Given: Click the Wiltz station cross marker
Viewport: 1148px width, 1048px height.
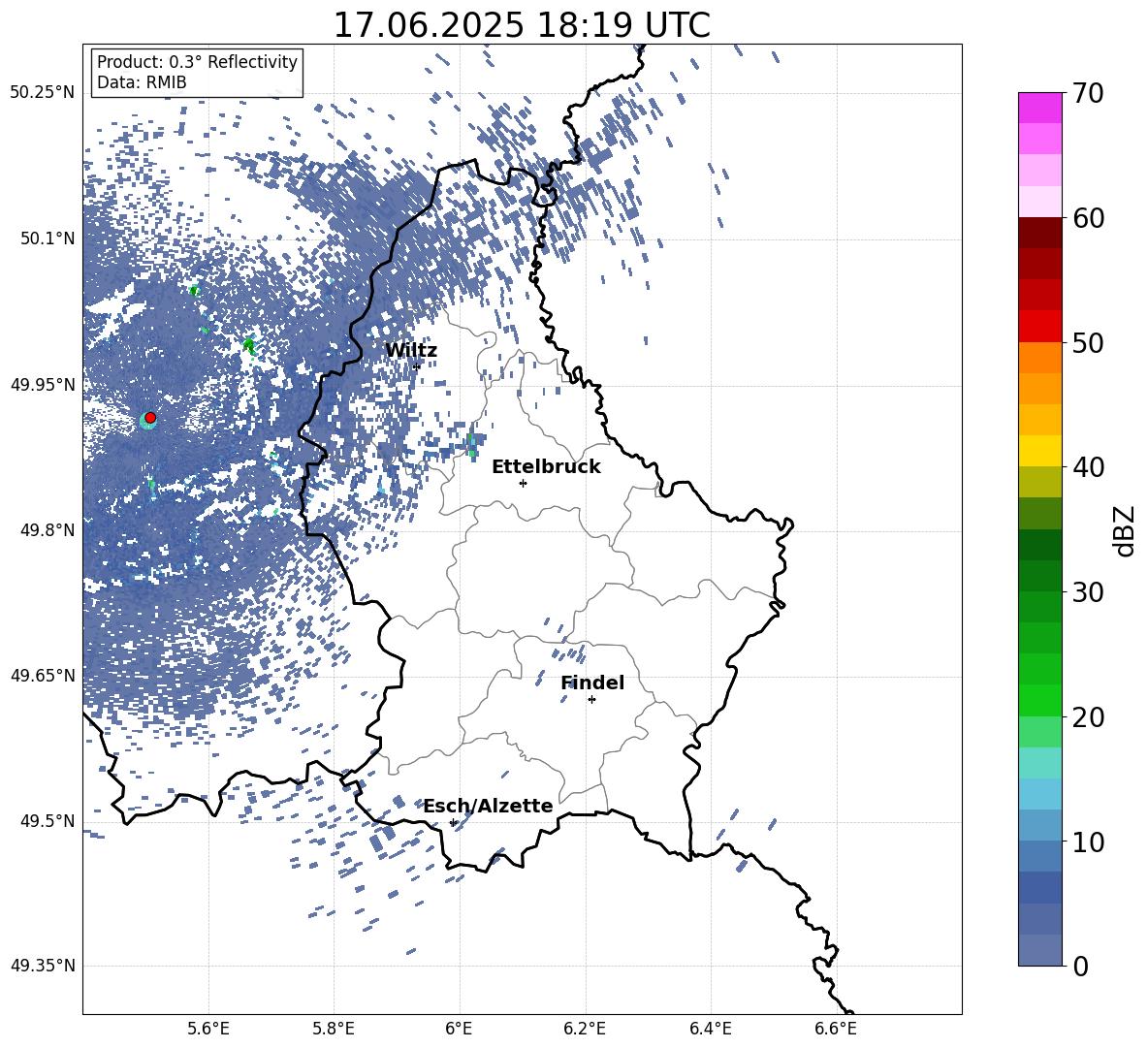Looking at the screenshot, I should pyautogui.click(x=417, y=366).
